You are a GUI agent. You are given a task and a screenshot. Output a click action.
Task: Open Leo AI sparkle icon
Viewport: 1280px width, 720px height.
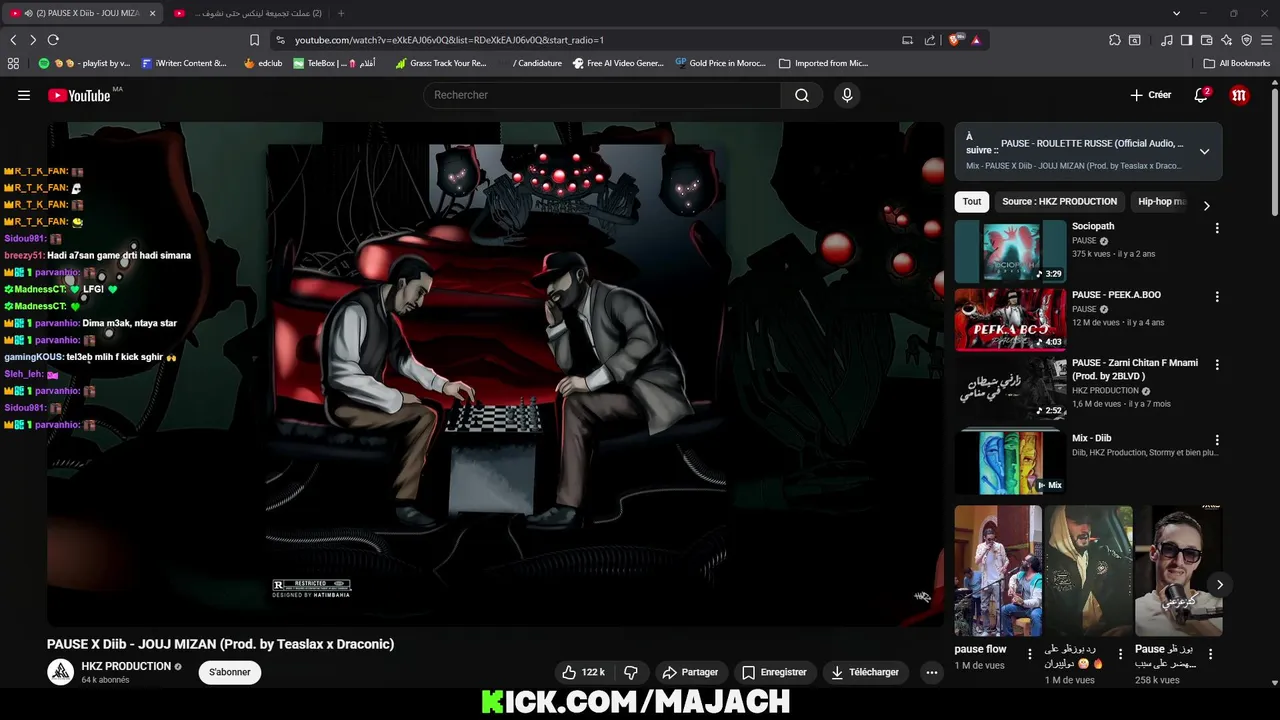click(1226, 40)
